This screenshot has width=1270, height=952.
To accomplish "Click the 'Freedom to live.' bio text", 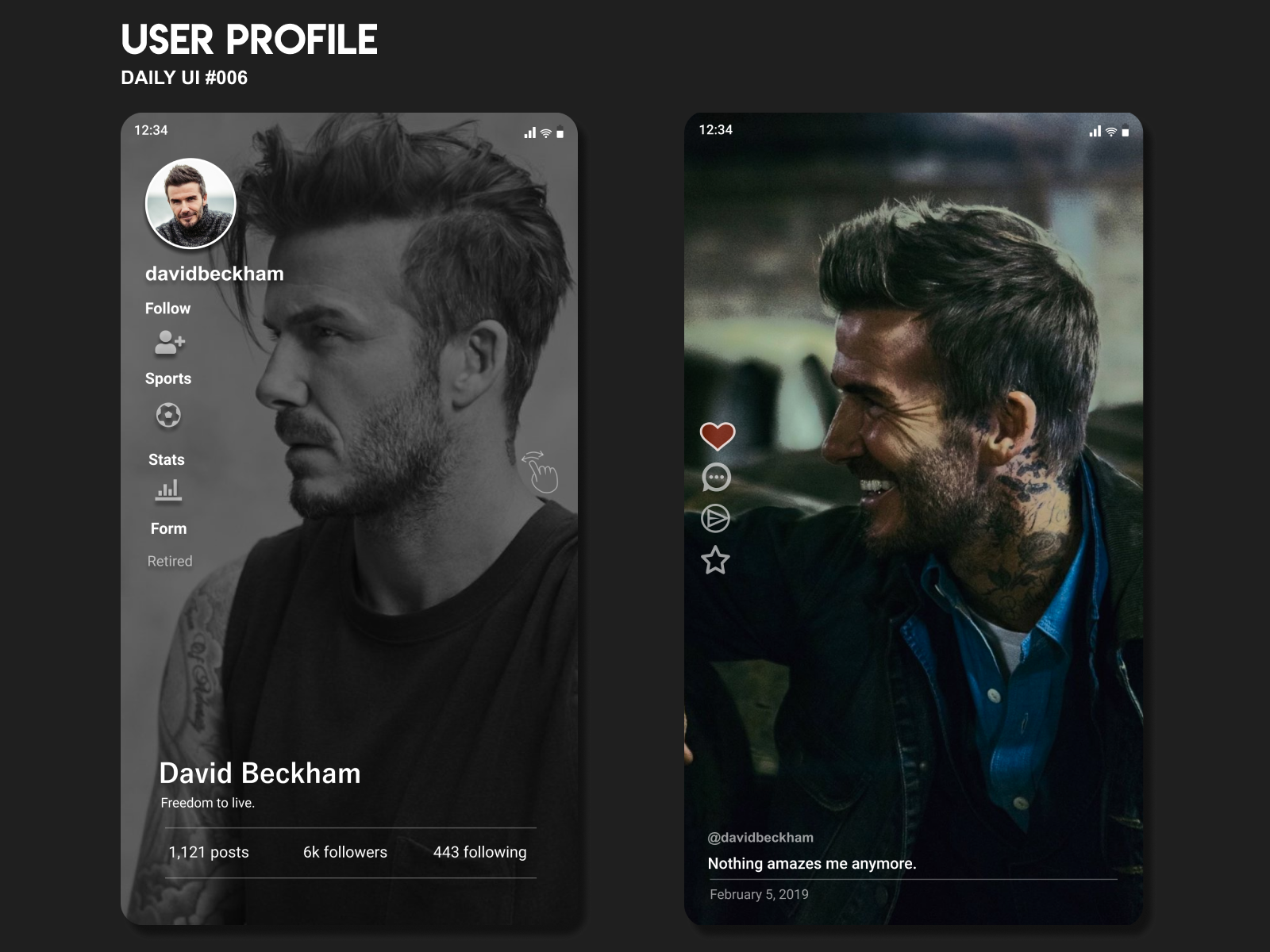I will click(207, 803).
